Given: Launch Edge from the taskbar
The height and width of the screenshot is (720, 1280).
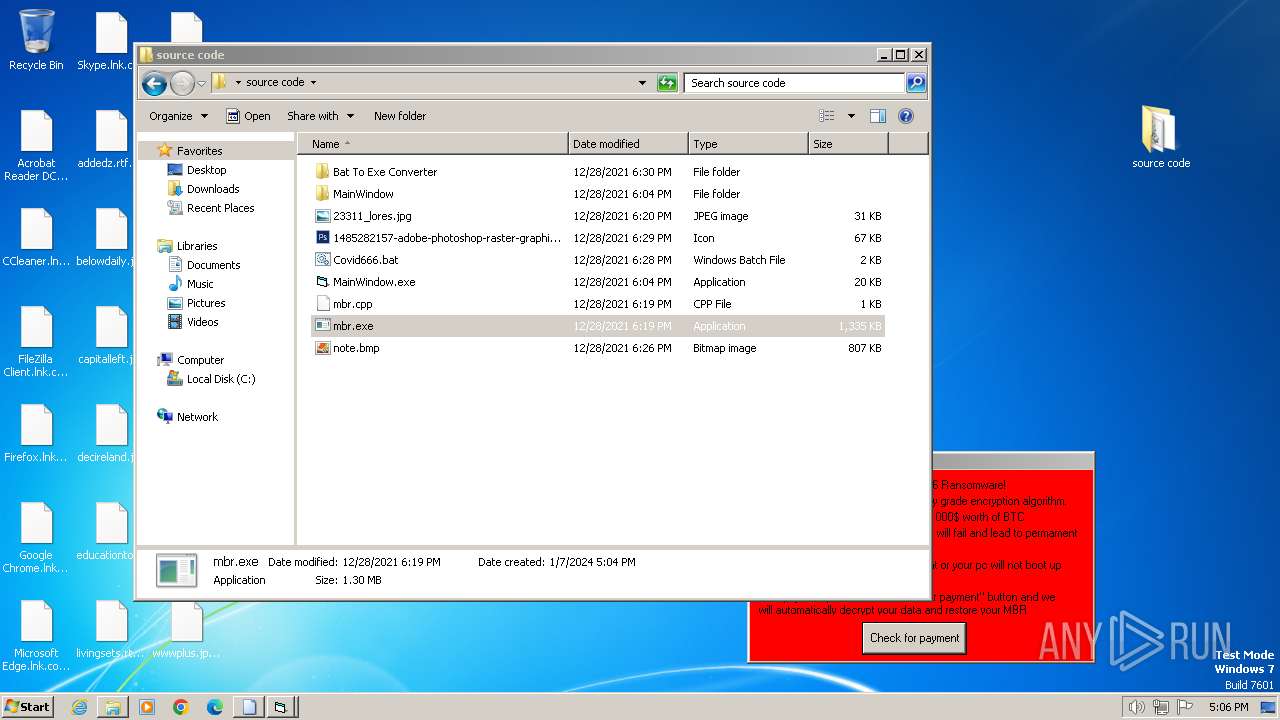Looking at the screenshot, I should coord(215,707).
